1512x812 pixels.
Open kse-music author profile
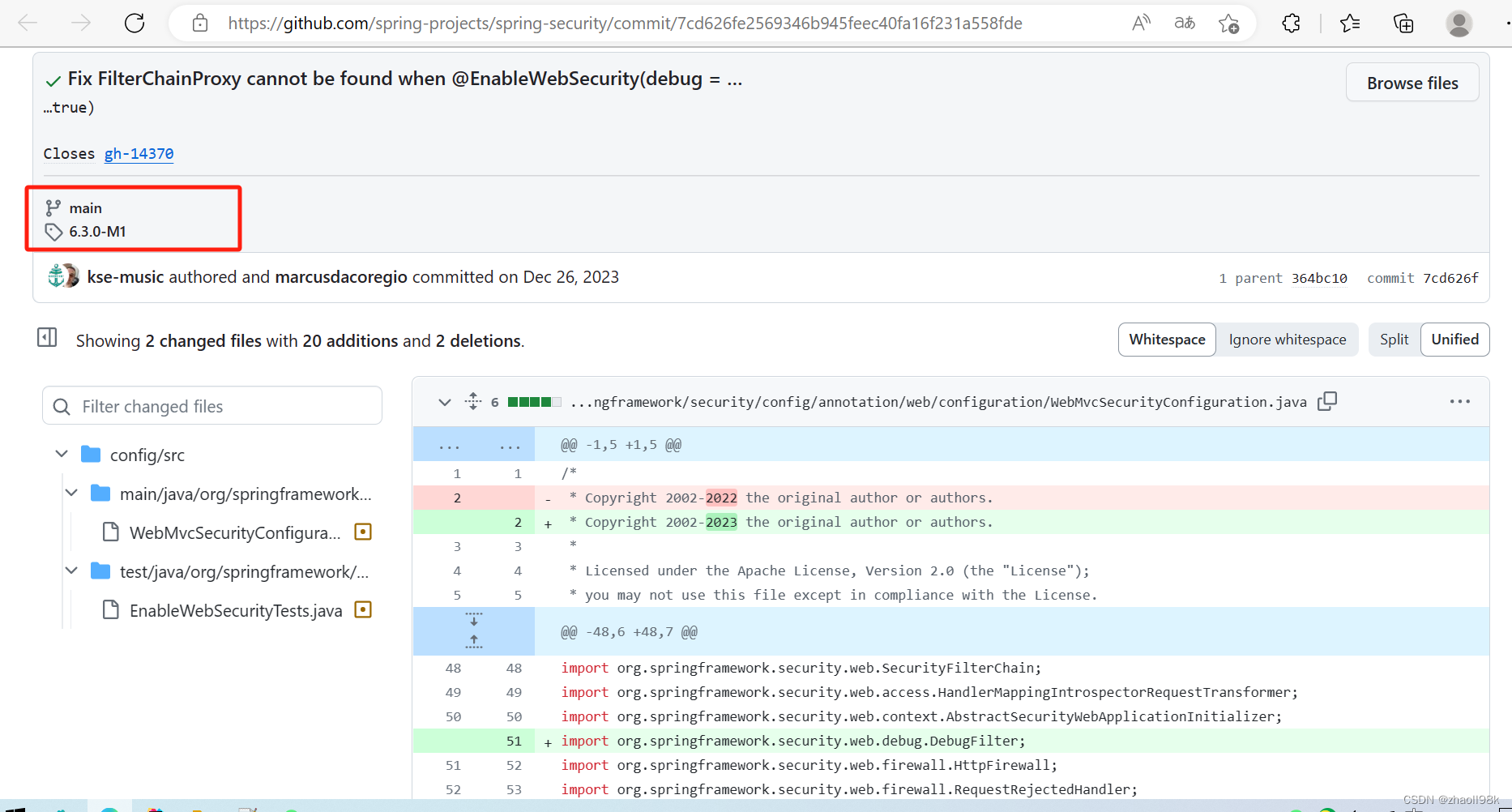[x=126, y=277]
